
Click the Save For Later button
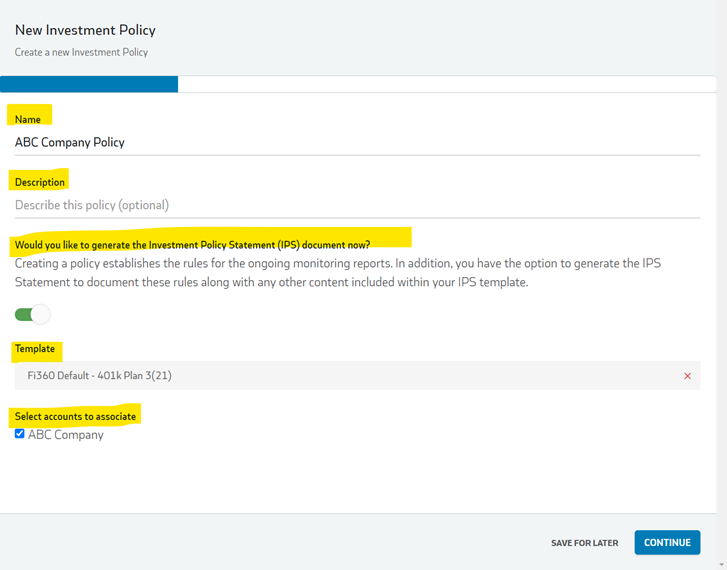[x=584, y=543]
